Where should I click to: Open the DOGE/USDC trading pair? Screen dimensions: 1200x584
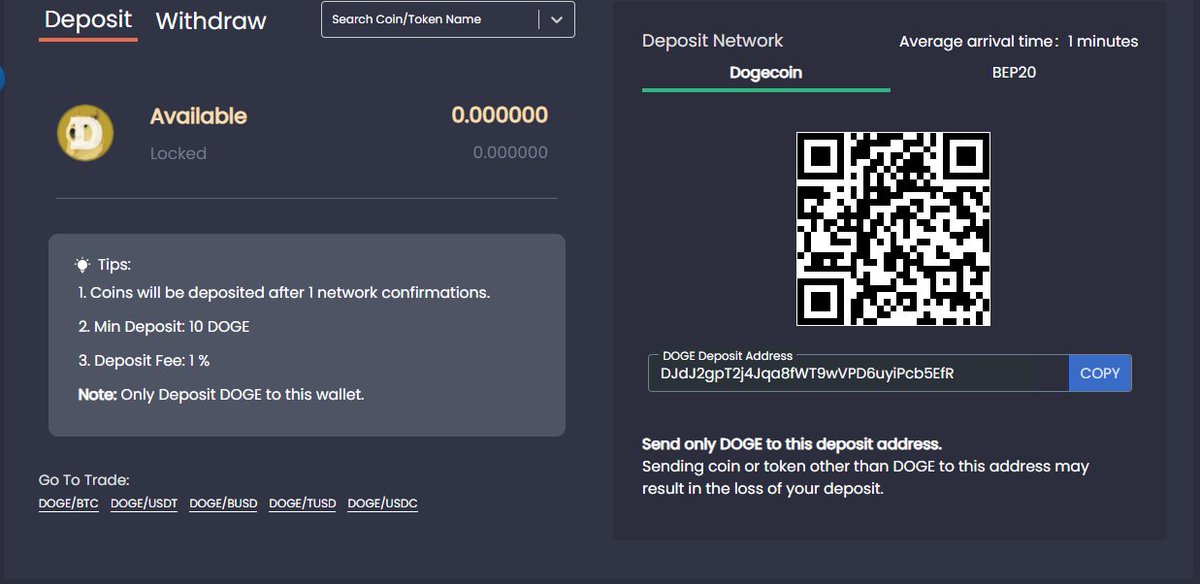(383, 503)
